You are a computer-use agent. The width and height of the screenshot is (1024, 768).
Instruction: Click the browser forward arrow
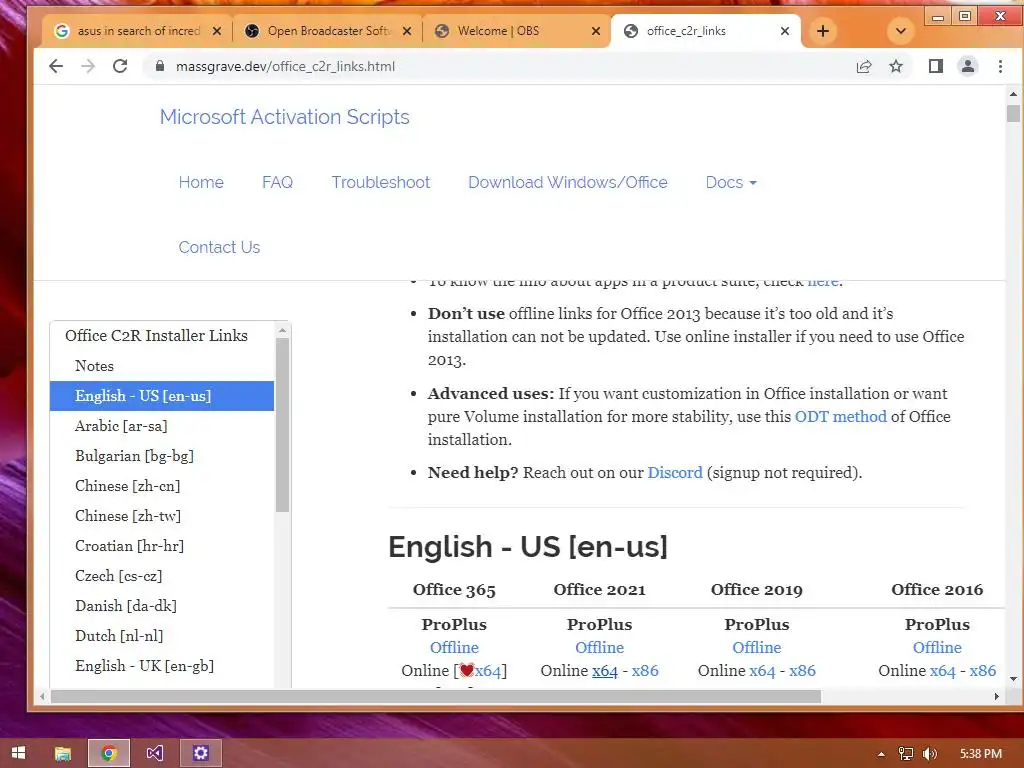[x=88, y=66]
